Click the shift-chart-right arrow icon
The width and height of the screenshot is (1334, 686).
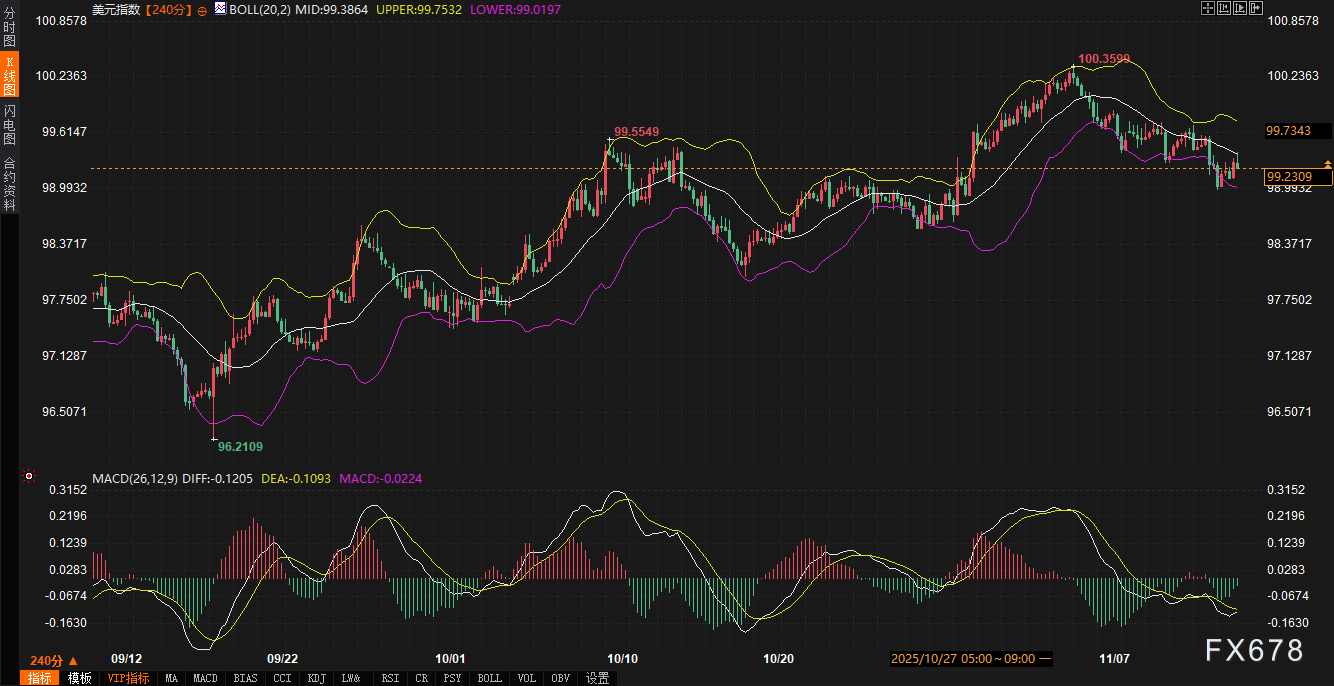1255,8
